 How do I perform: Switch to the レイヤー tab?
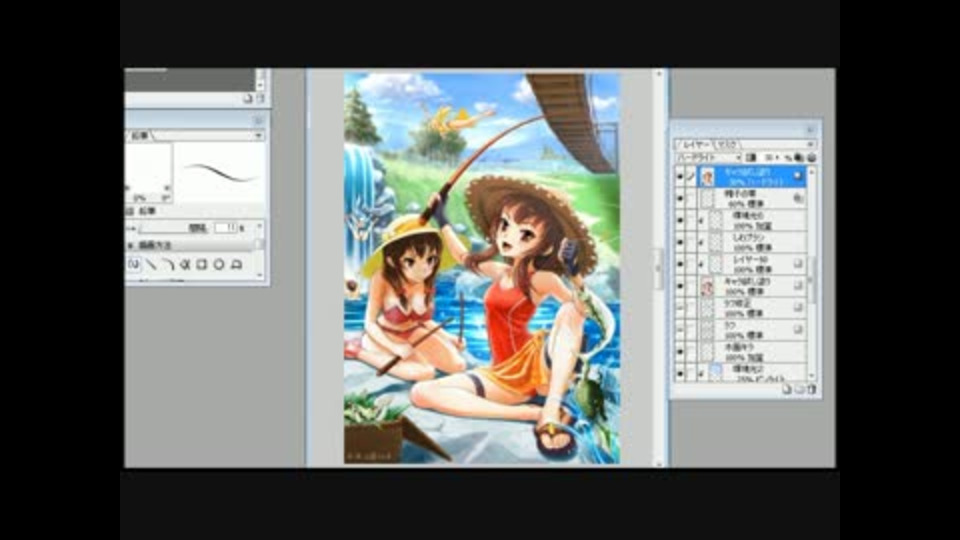(x=695, y=144)
